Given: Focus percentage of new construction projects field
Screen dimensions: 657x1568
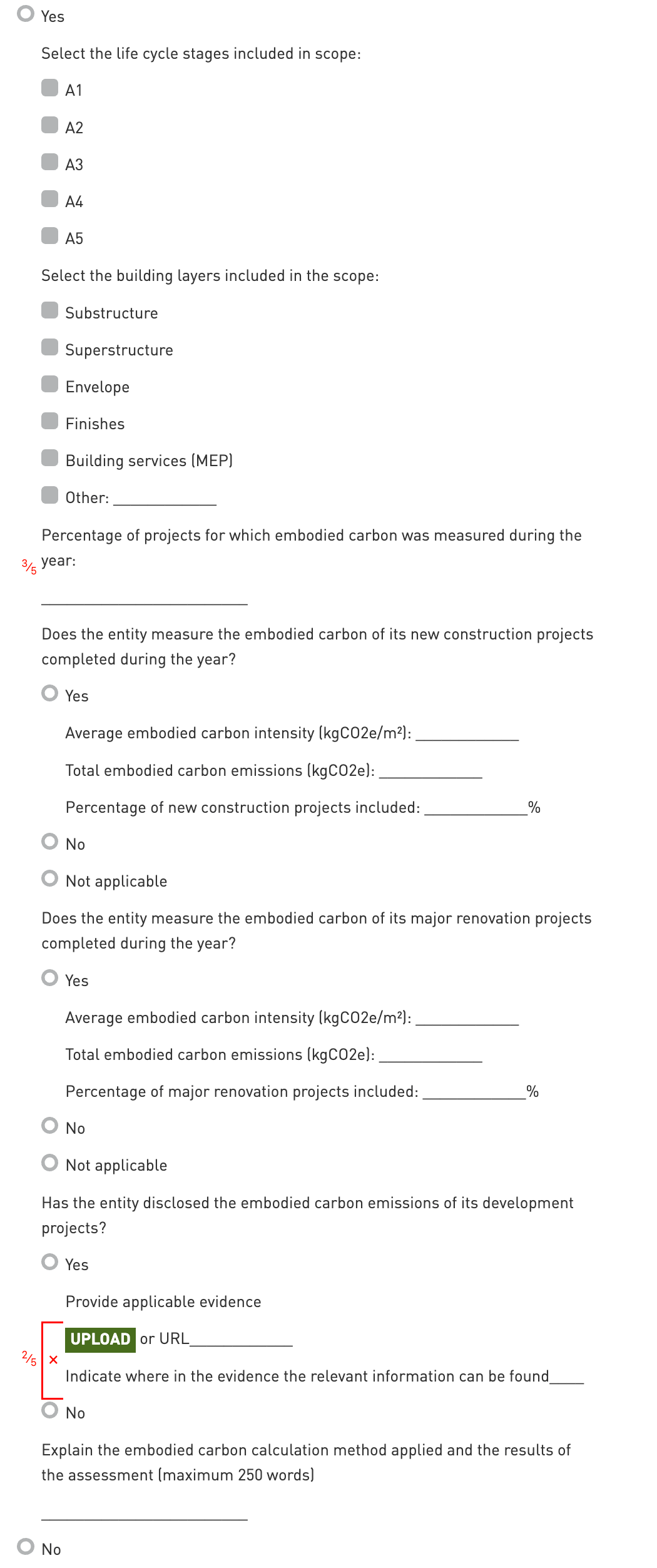Looking at the screenshot, I should click(x=476, y=808).
